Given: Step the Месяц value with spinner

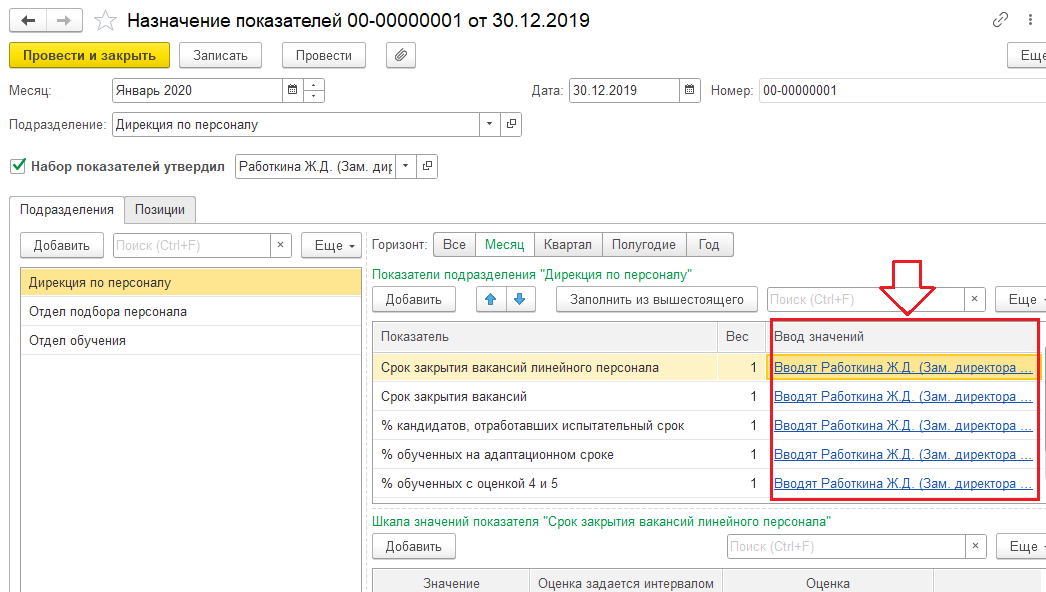Looking at the screenshot, I should (314, 90).
